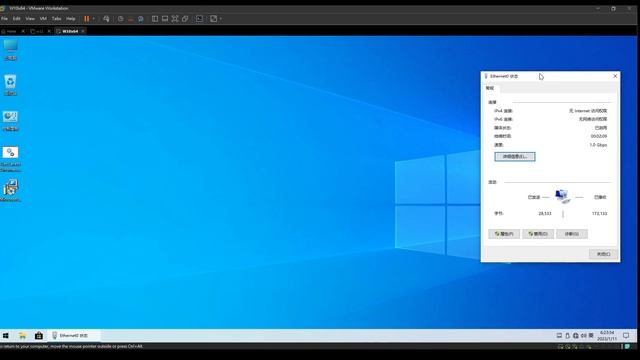This screenshot has width=640, height=360.
Task: Open the snapshot manager icon
Action: point(141,19)
